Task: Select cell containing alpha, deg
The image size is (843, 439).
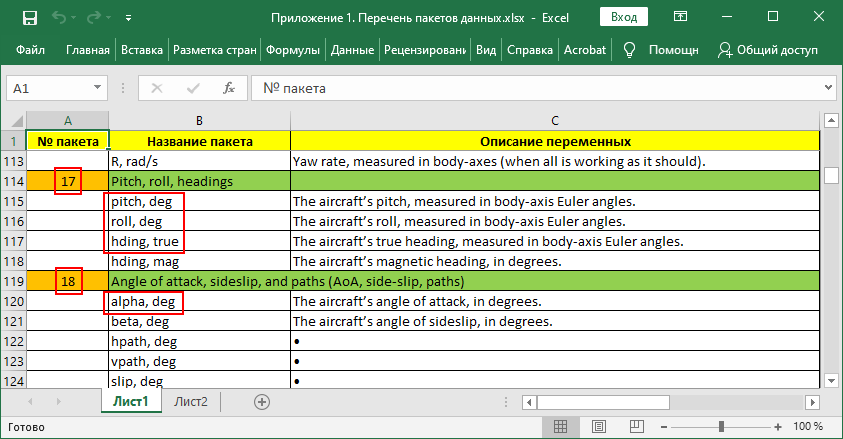Action: coord(145,301)
